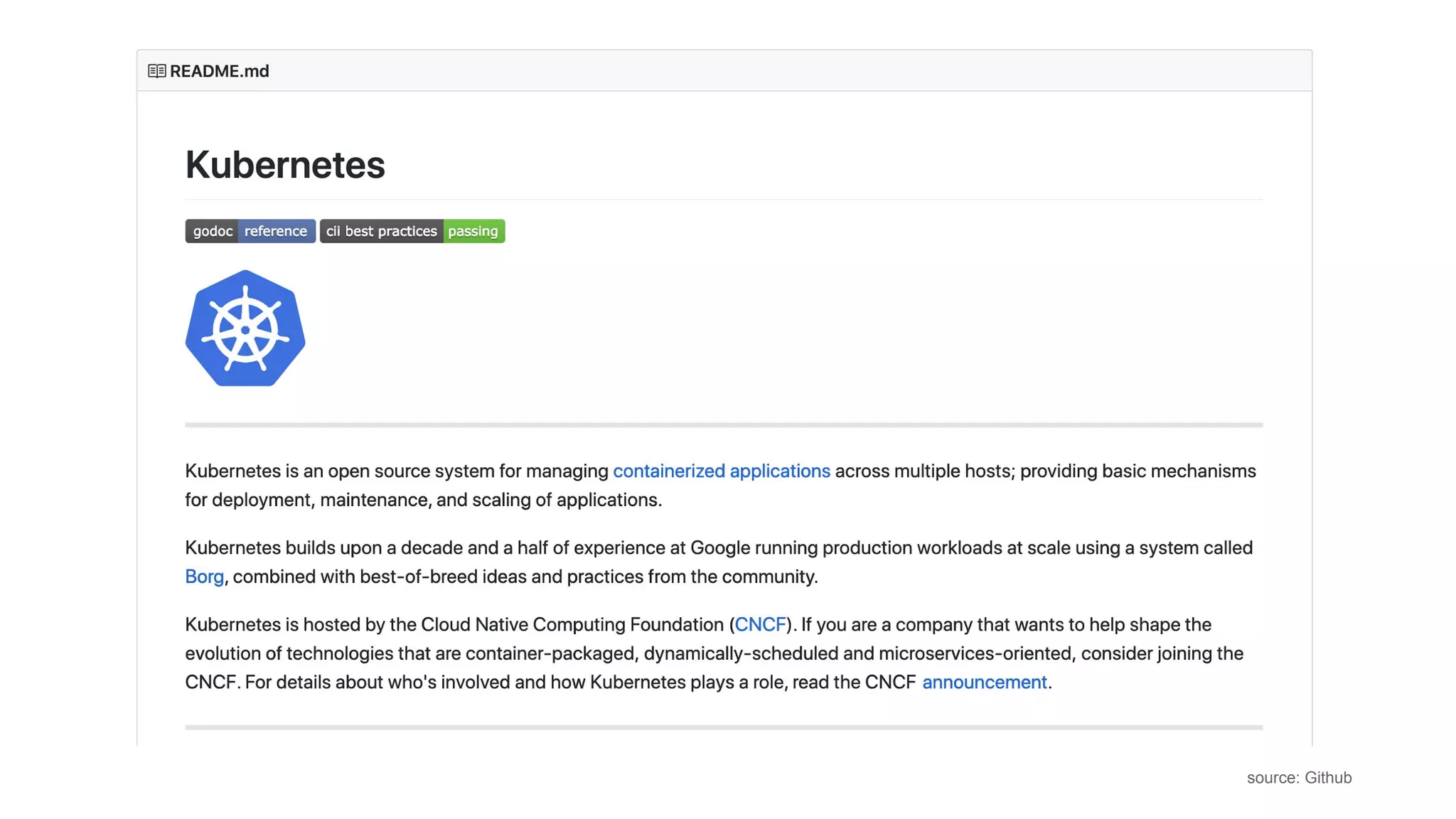
Task: Click the source: Github caption
Action: [1299, 777]
